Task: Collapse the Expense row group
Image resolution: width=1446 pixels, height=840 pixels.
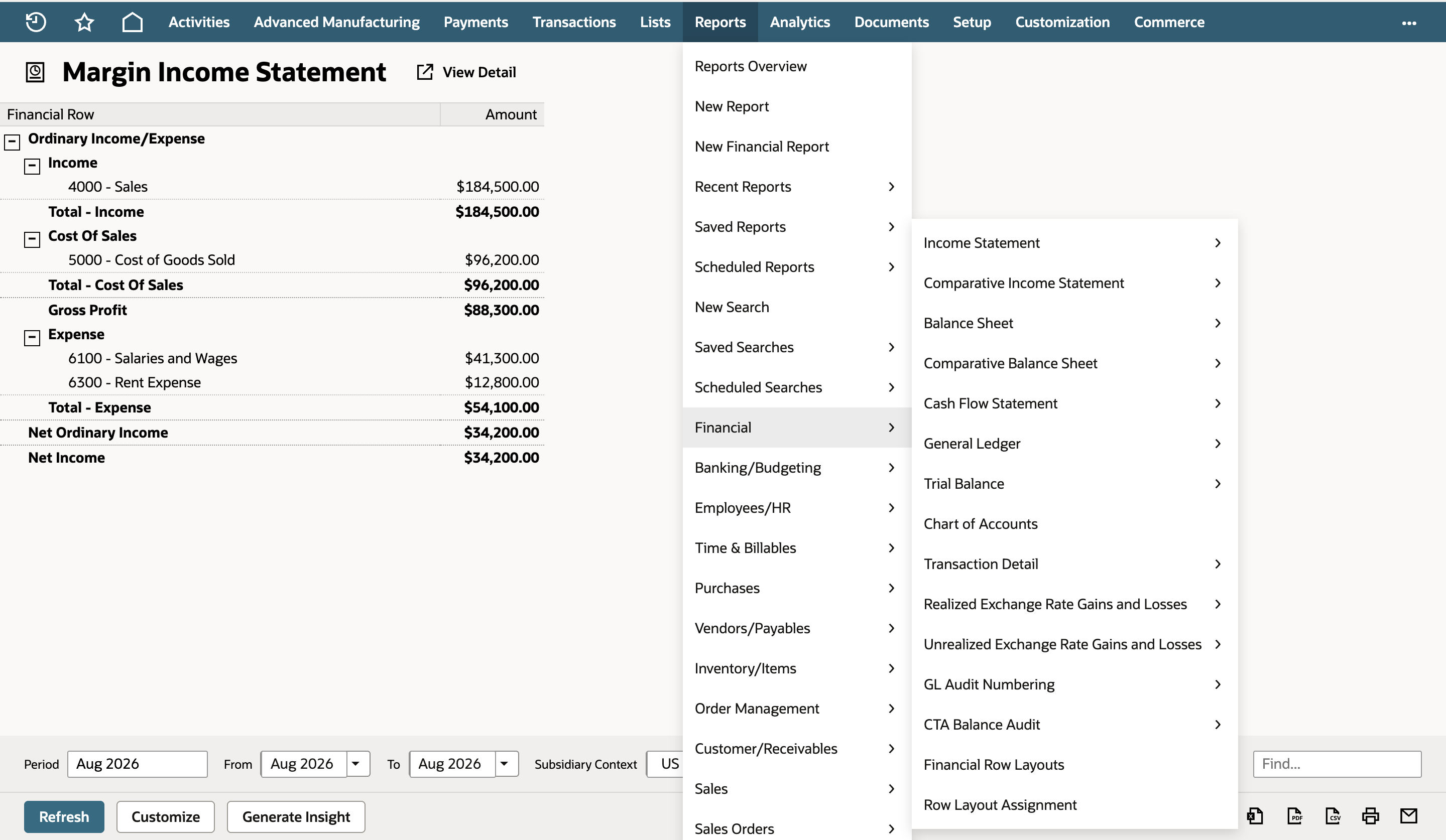Action: (x=32, y=338)
